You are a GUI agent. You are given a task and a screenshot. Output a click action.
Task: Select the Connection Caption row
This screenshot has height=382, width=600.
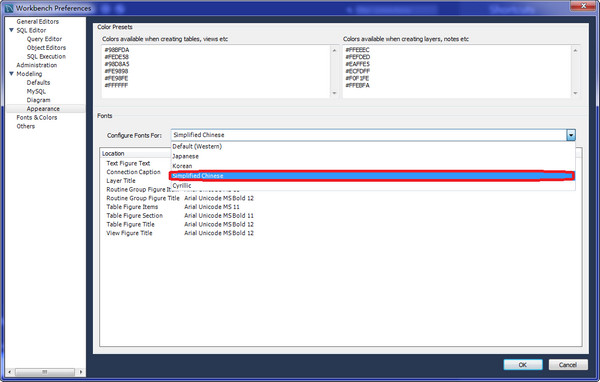pos(133,172)
